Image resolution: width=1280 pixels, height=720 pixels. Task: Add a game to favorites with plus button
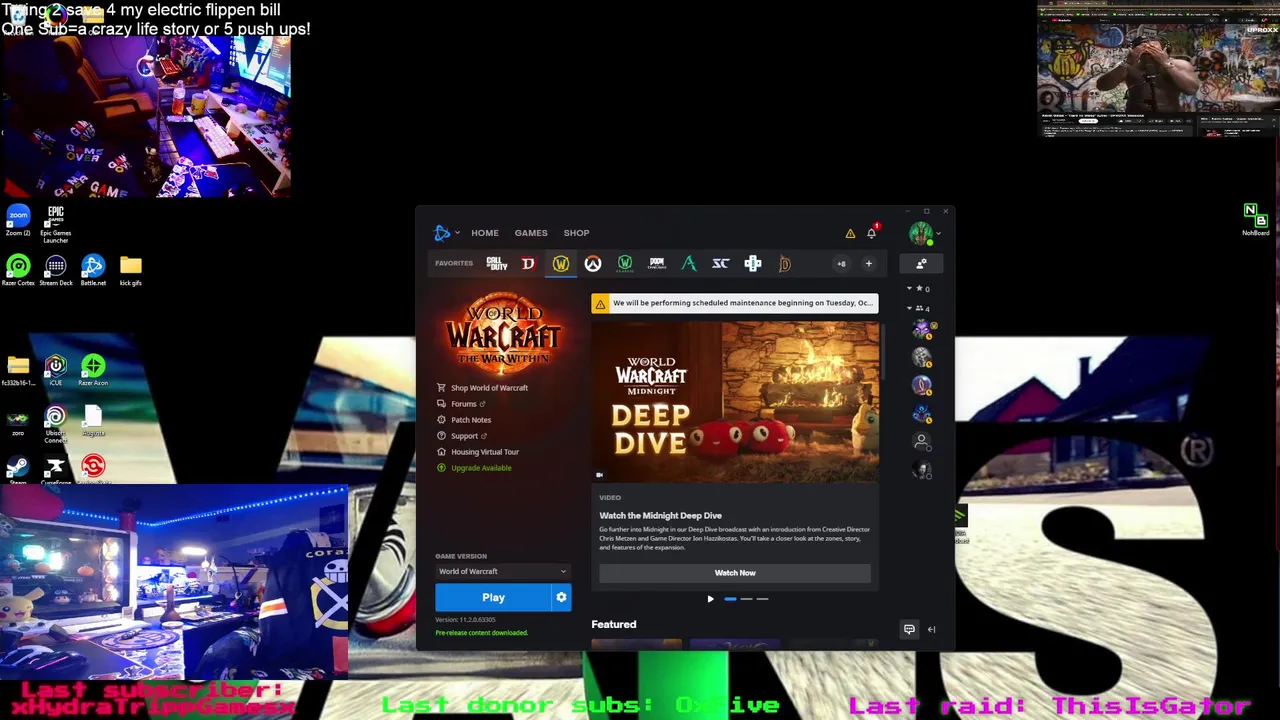[x=868, y=264]
